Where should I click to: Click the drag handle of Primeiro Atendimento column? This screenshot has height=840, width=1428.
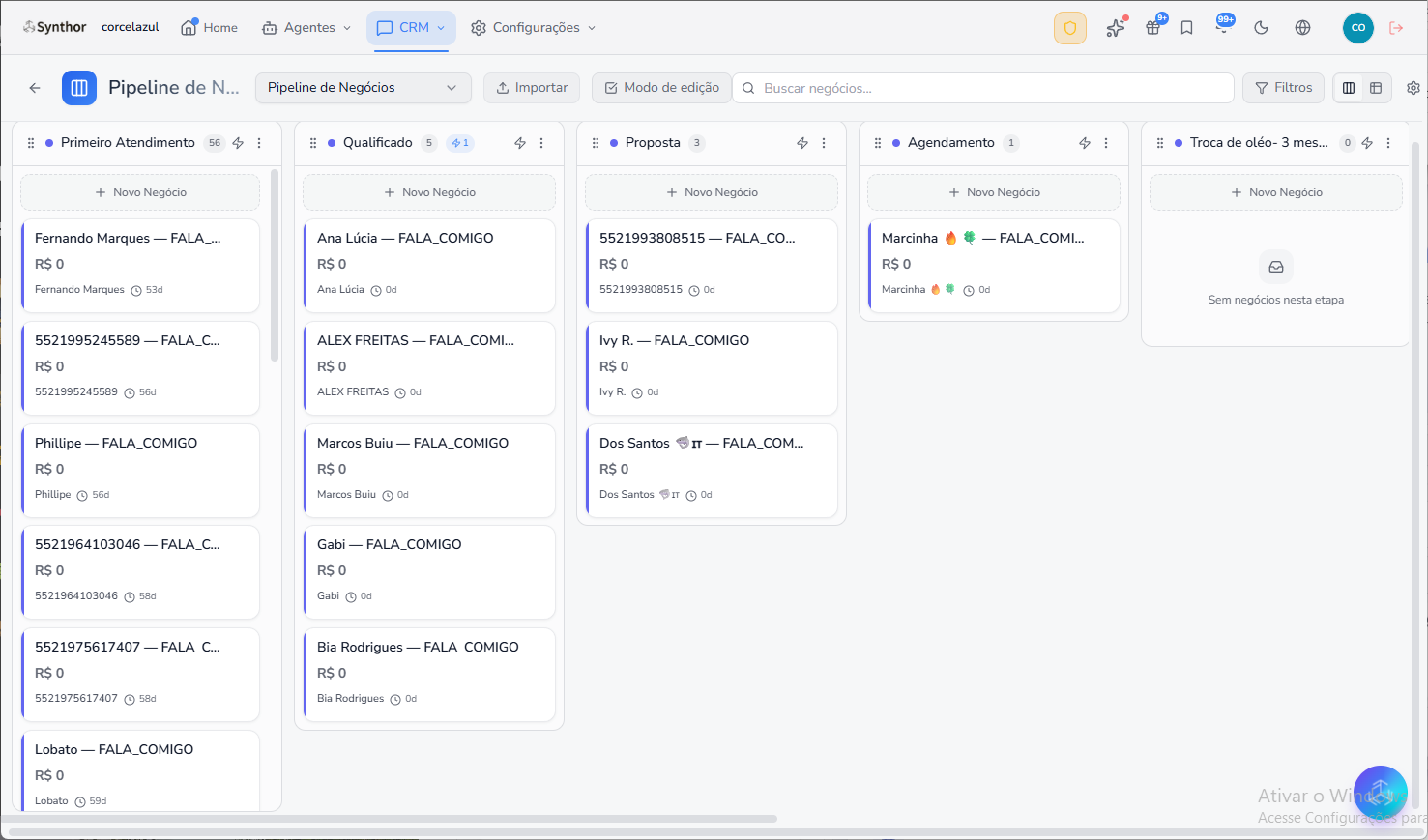pyautogui.click(x=31, y=143)
